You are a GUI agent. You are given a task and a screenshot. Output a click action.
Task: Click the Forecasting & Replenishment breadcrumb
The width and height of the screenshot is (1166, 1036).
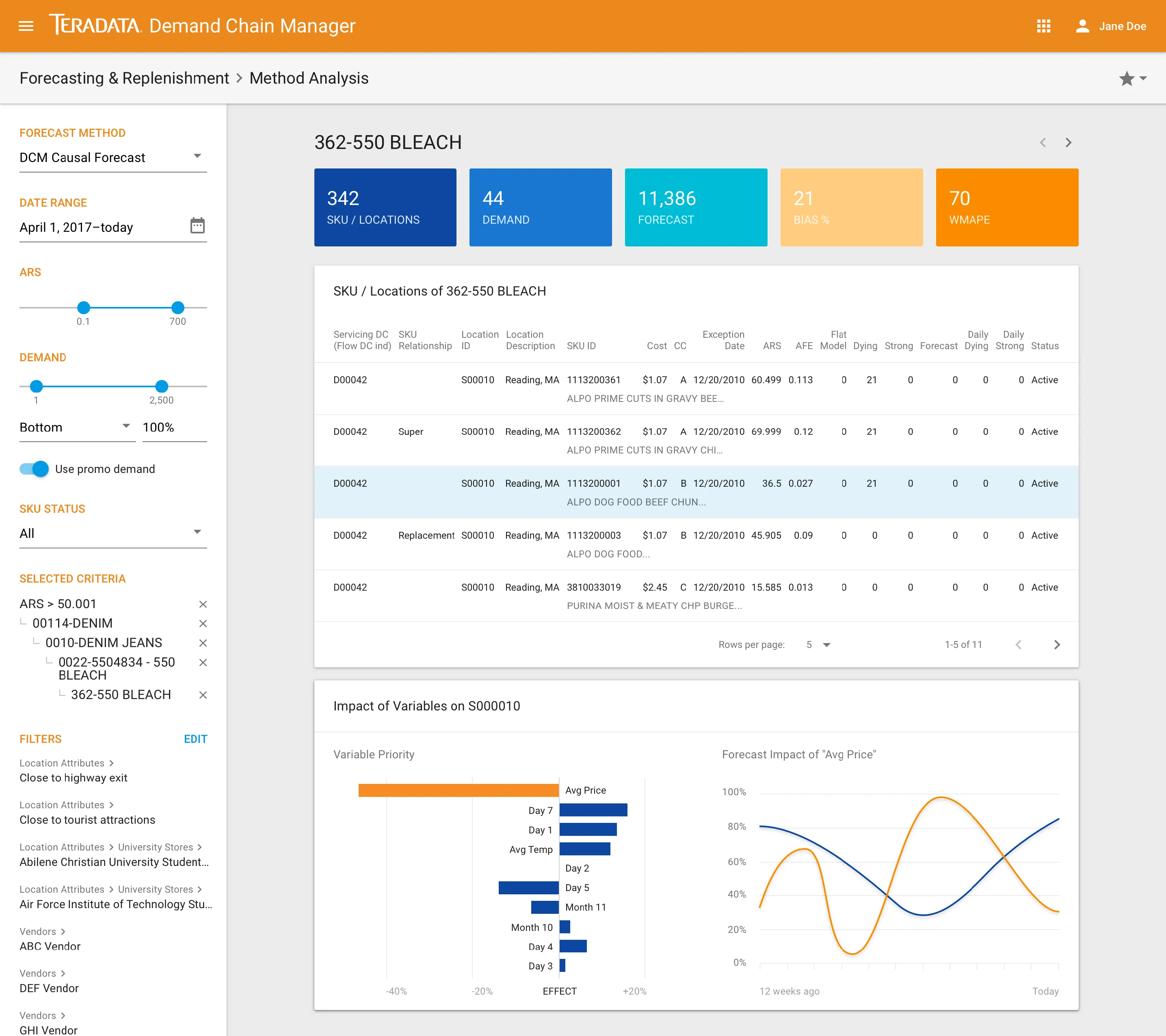coord(124,78)
